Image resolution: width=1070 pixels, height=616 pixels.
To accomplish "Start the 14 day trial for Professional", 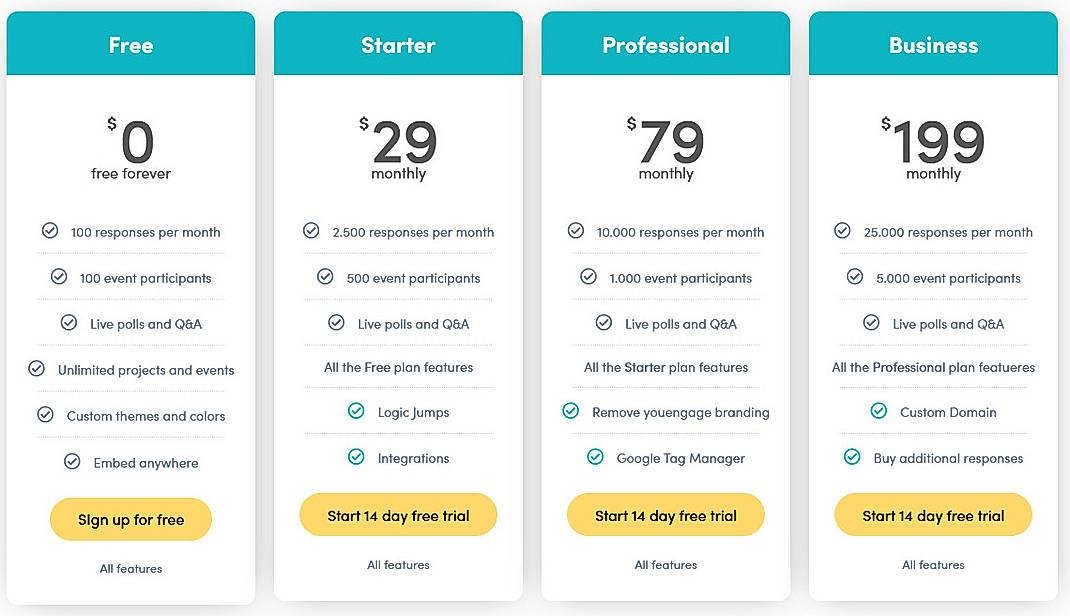I will (666, 514).
